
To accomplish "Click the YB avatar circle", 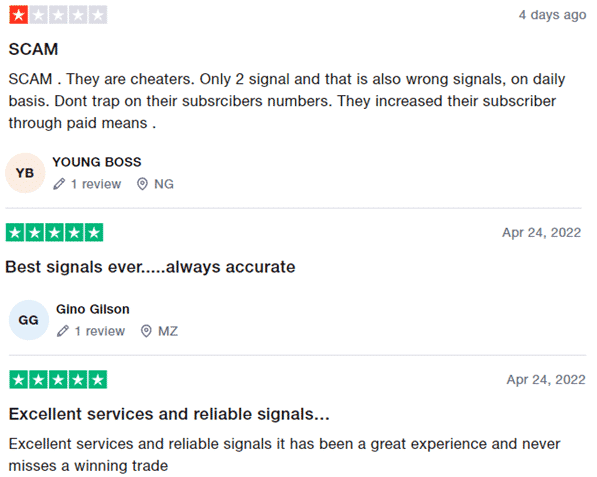I will (x=25, y=173).
